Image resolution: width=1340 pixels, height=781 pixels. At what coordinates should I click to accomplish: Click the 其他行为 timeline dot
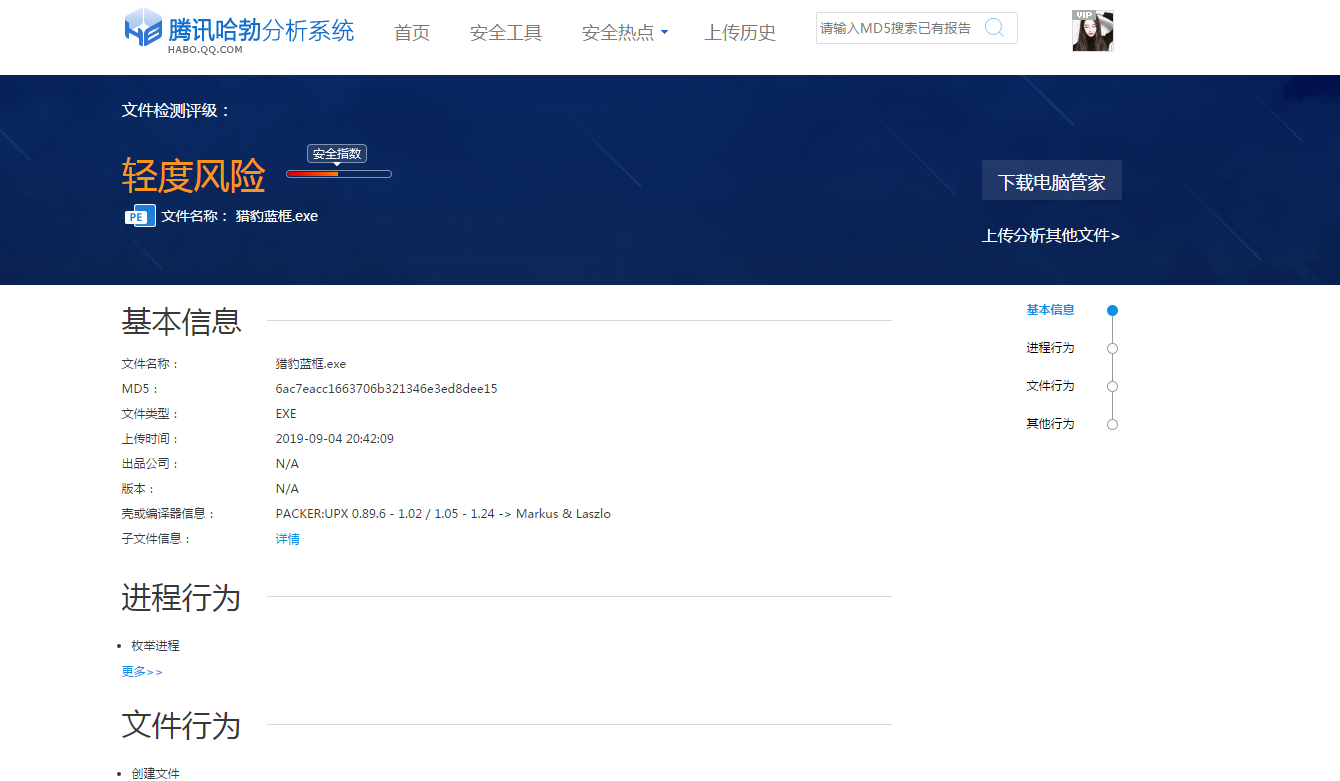pyautogui.click(x=1112, y=425)
